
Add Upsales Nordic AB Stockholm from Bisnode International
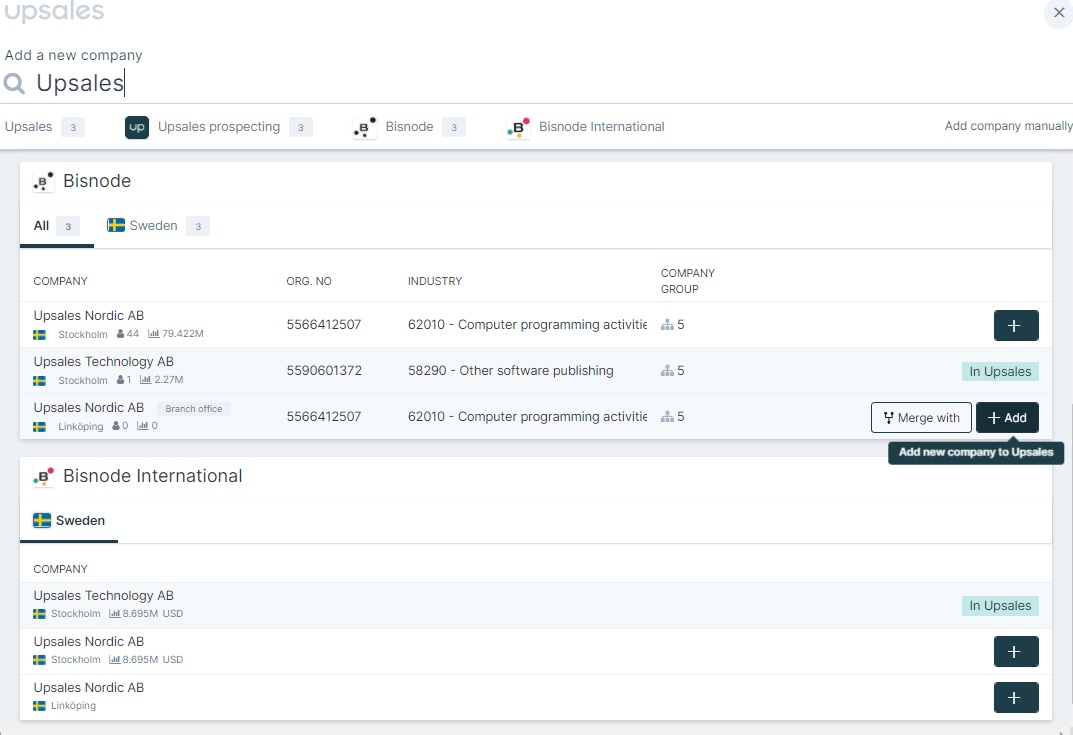point(1016,652)
